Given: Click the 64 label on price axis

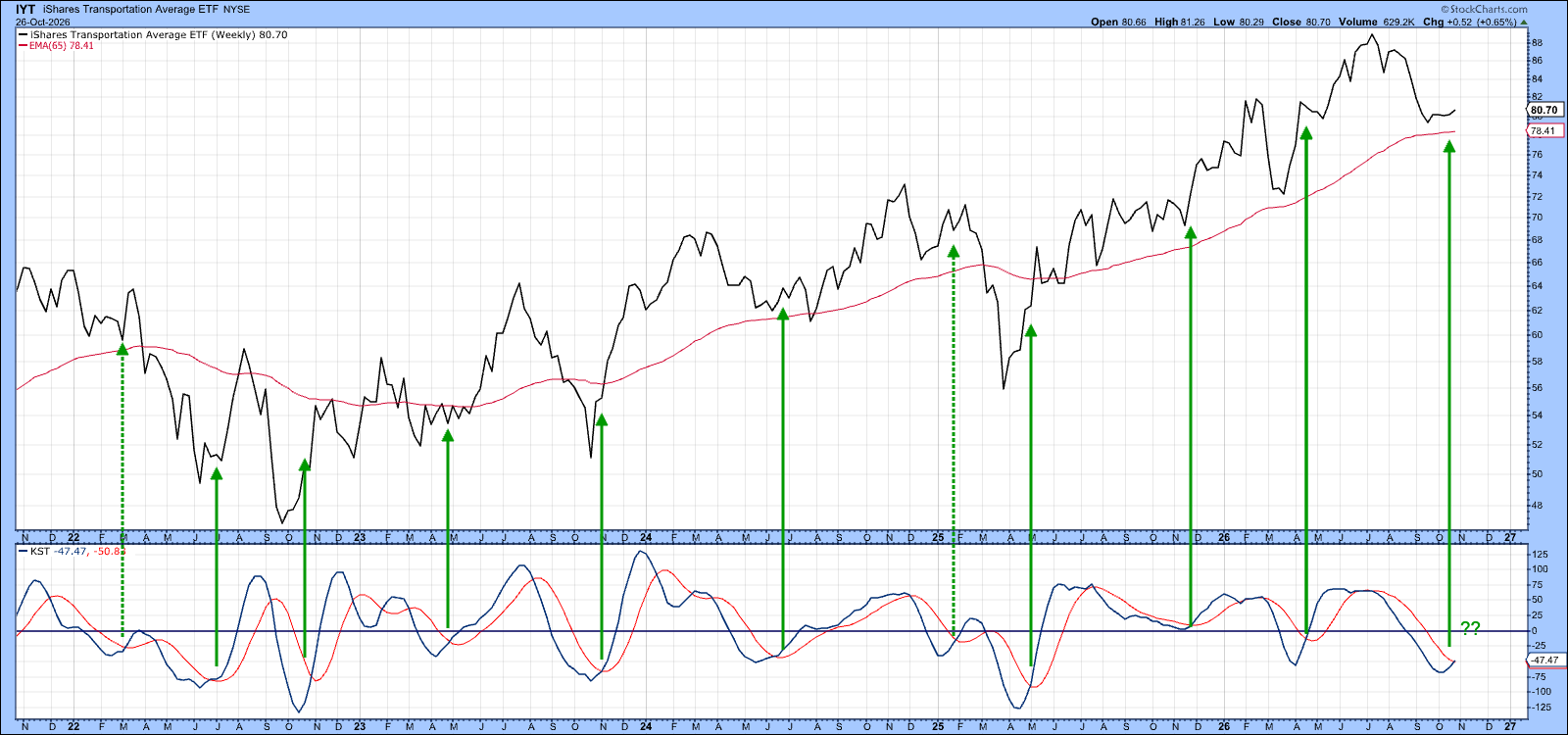Looking at the screenshot, I should 1537,286.
